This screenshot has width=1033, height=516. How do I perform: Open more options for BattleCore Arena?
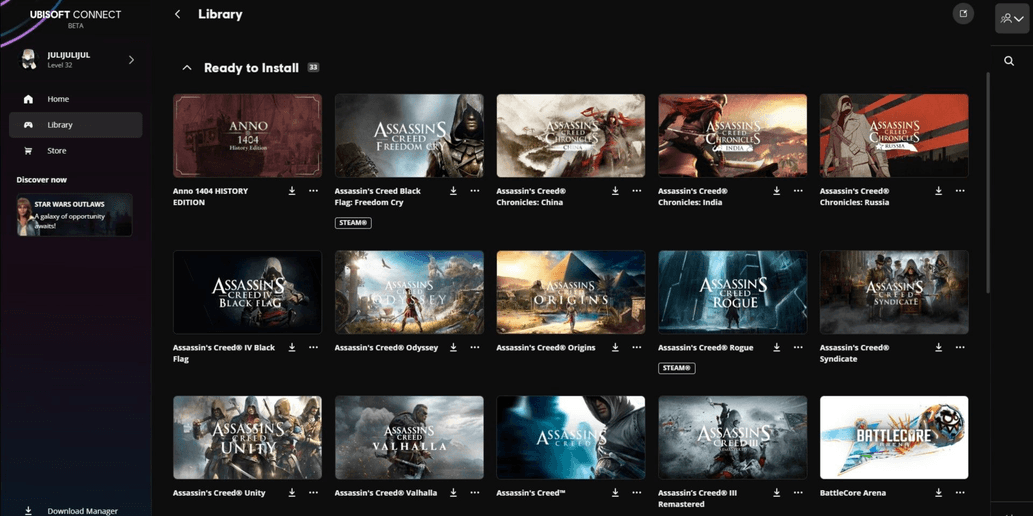(x=960, y=492)
